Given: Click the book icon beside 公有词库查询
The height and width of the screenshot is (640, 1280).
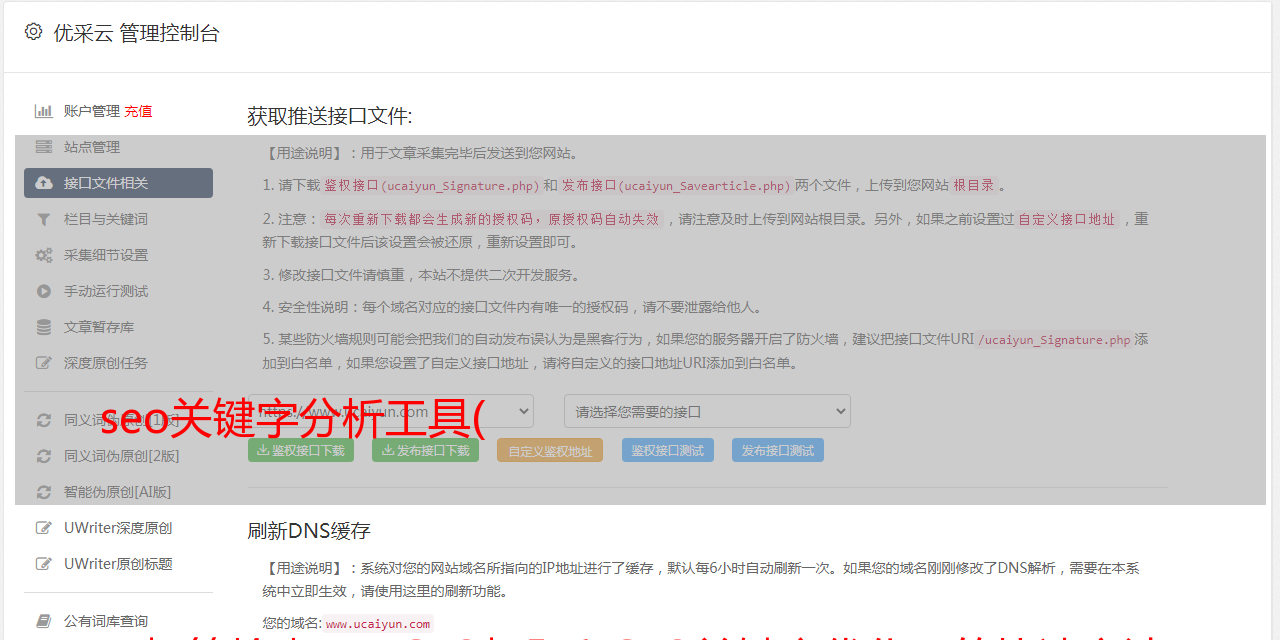Looking at the screenshot, I should 44,621.
